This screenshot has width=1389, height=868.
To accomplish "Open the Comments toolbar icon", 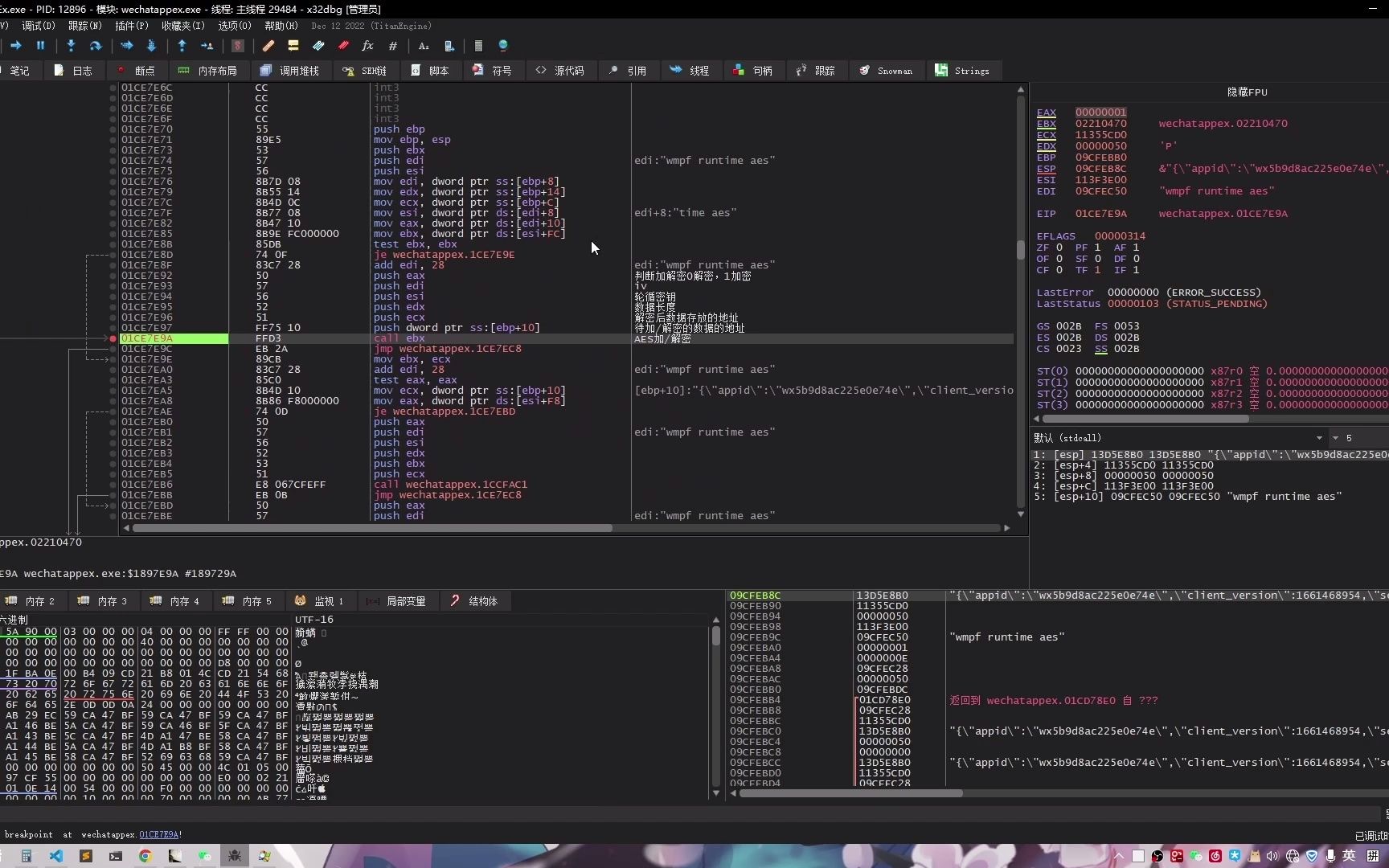I will [x=293, y=46].
